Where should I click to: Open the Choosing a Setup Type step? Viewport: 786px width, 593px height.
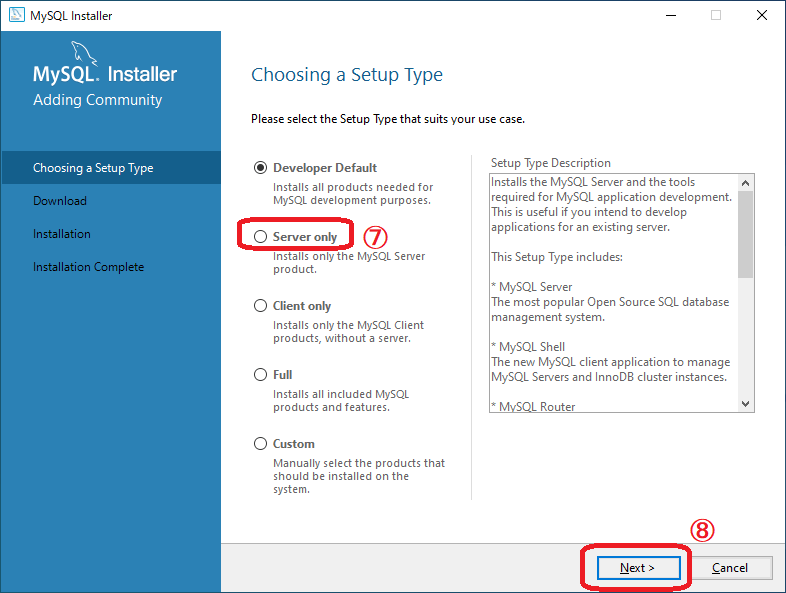[x=111, y=168]
